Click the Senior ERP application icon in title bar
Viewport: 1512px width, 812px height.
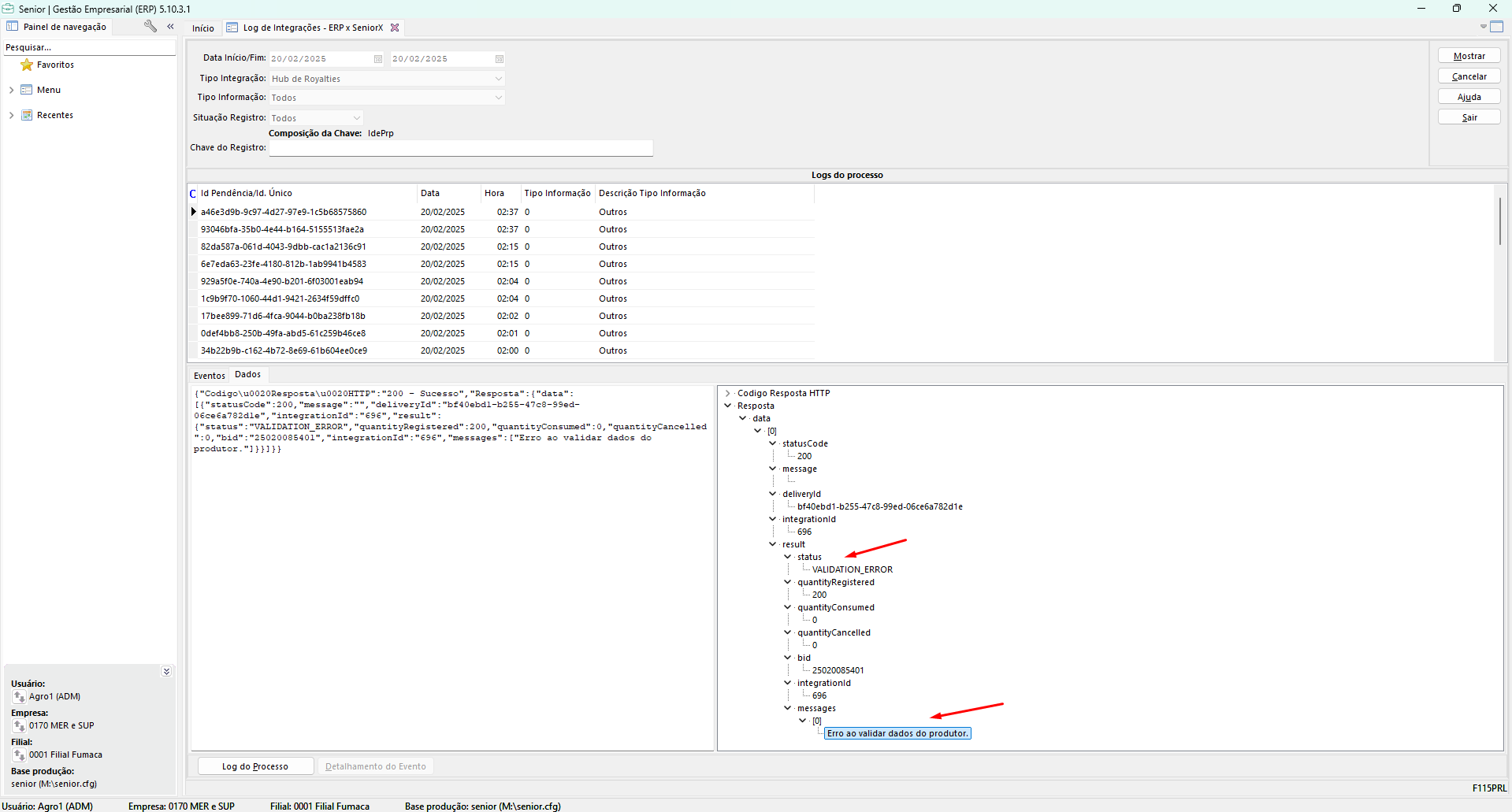point(9,9)
